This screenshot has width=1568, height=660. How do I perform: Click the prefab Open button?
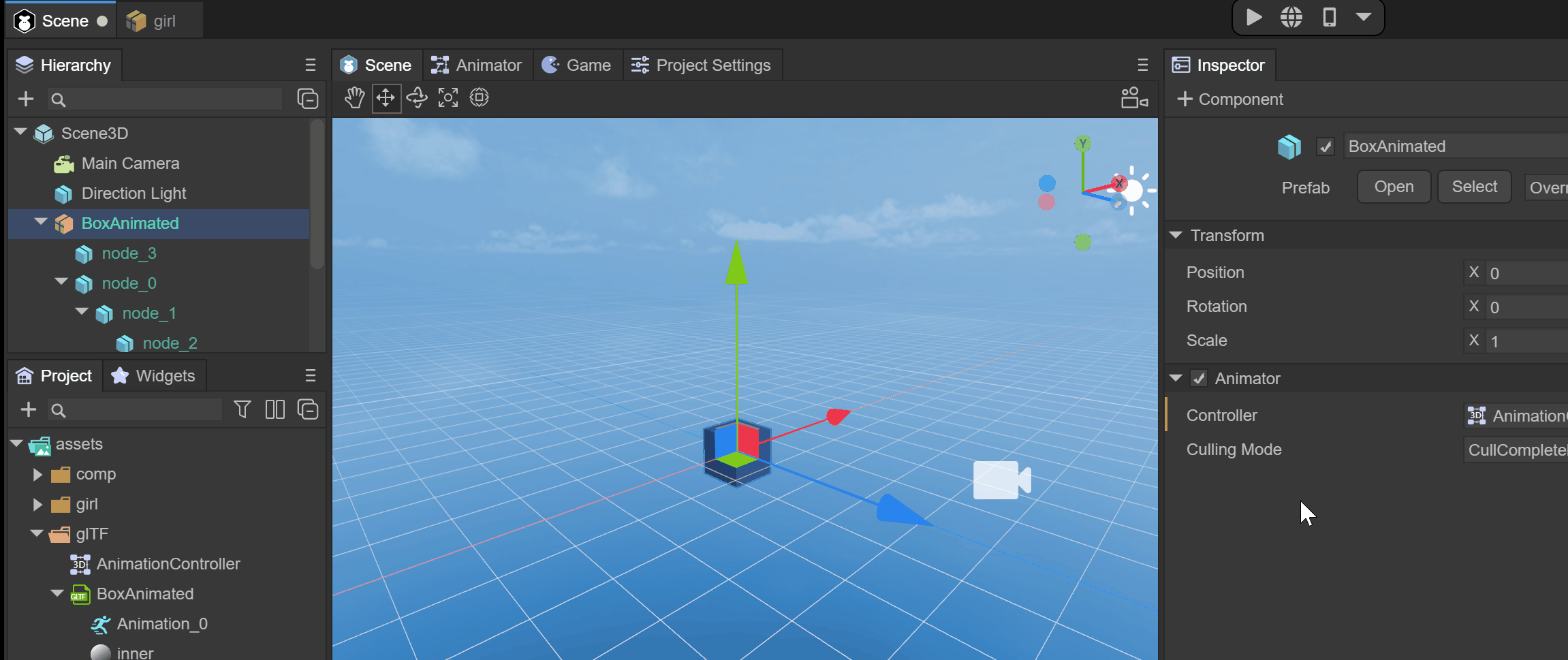click(x=1394, y=187)
